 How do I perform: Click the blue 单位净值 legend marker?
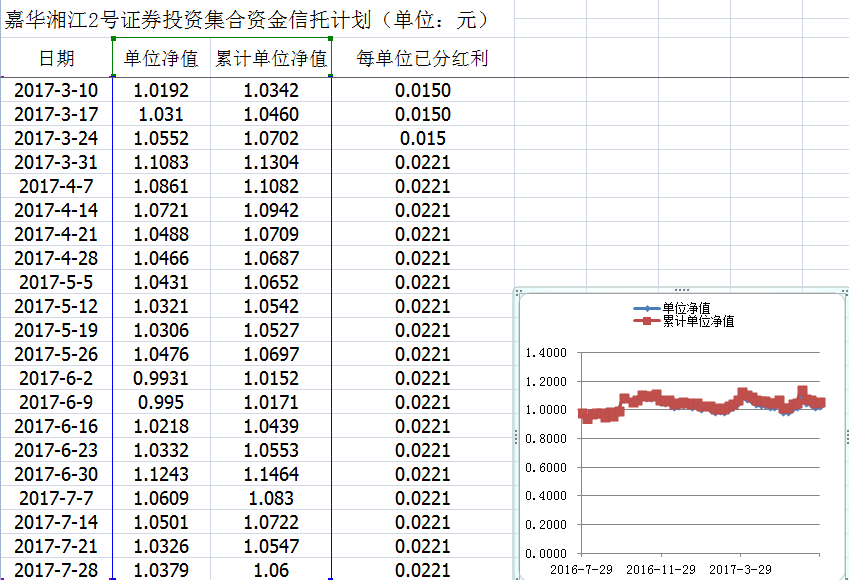point(647,309)
